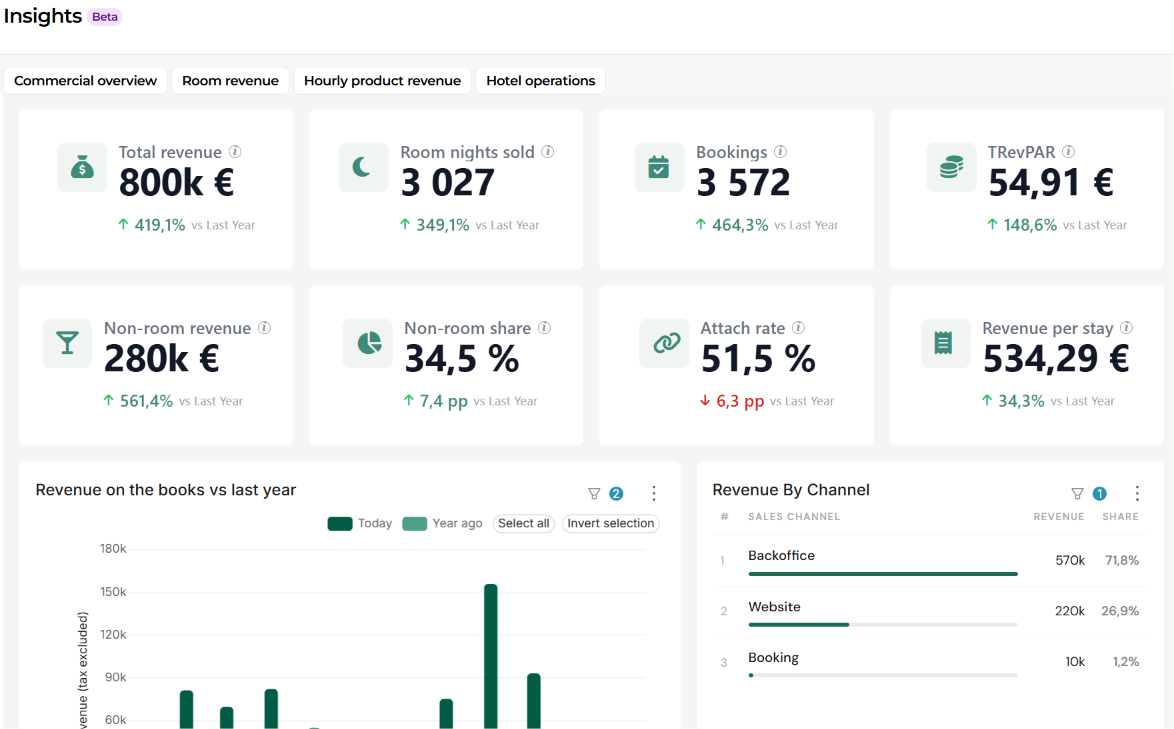Click the Sales Channel column header
1174x729 pixels.
(794, 516)
